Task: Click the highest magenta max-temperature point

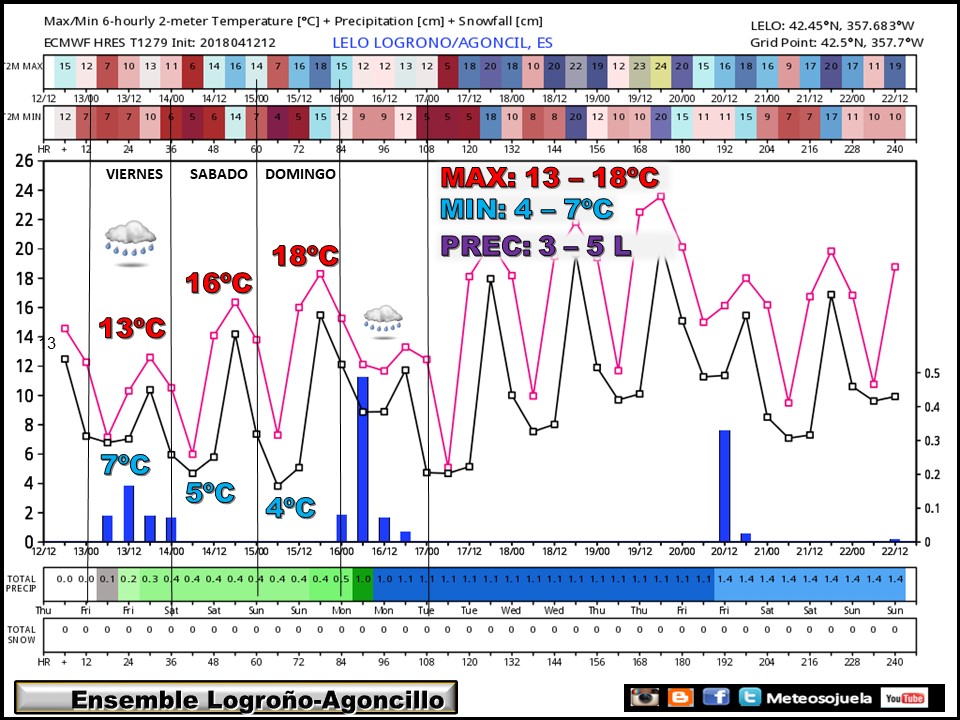Action: (661, 197)
